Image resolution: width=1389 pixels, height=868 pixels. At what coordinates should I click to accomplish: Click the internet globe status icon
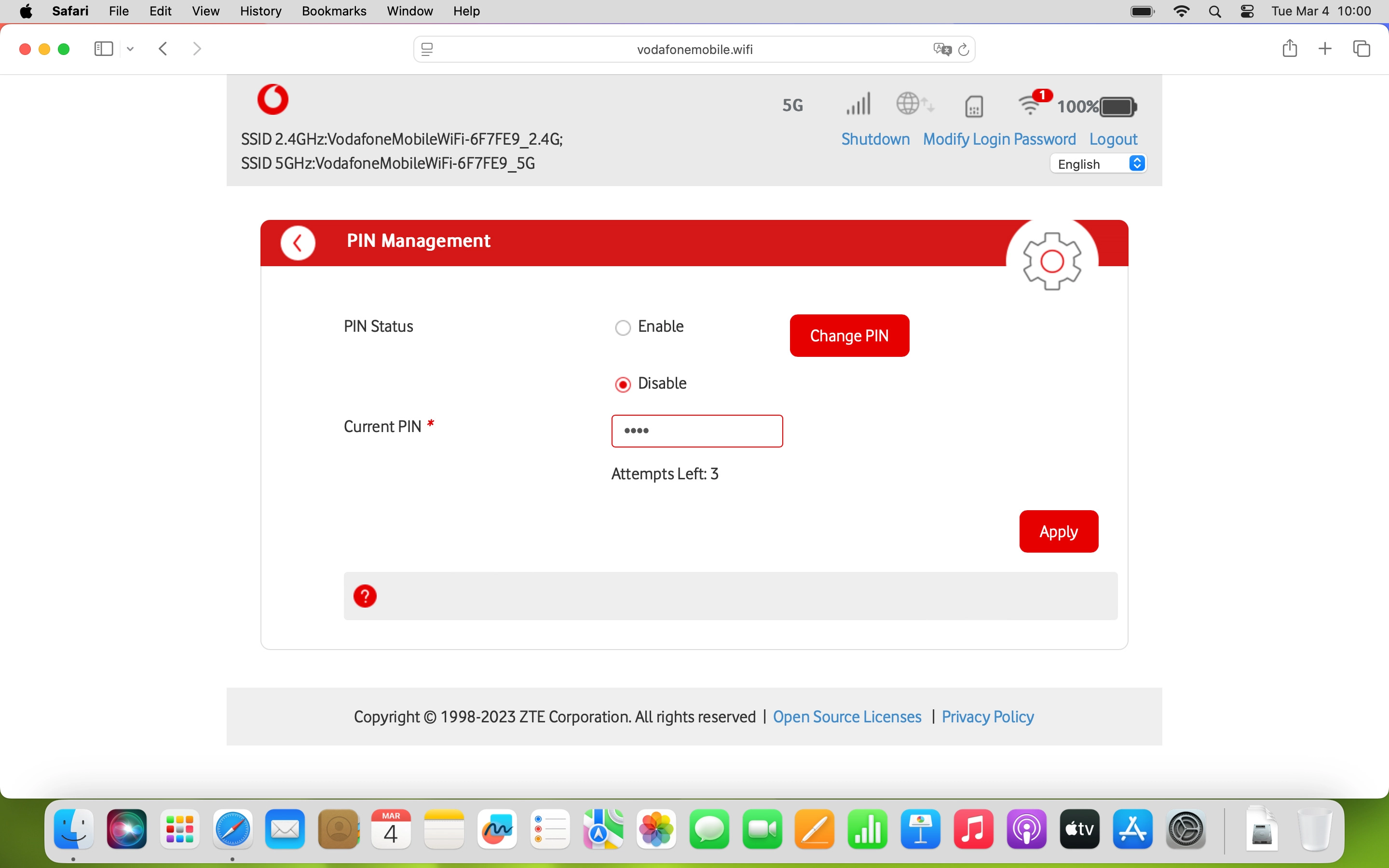click(x=914, y=105)
